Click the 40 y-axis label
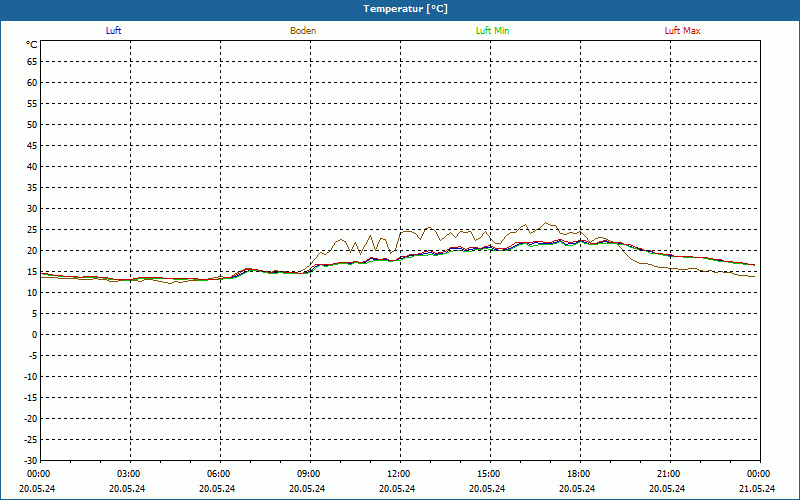The width and height of the screenshot is (800, 500). pos(32,166)
